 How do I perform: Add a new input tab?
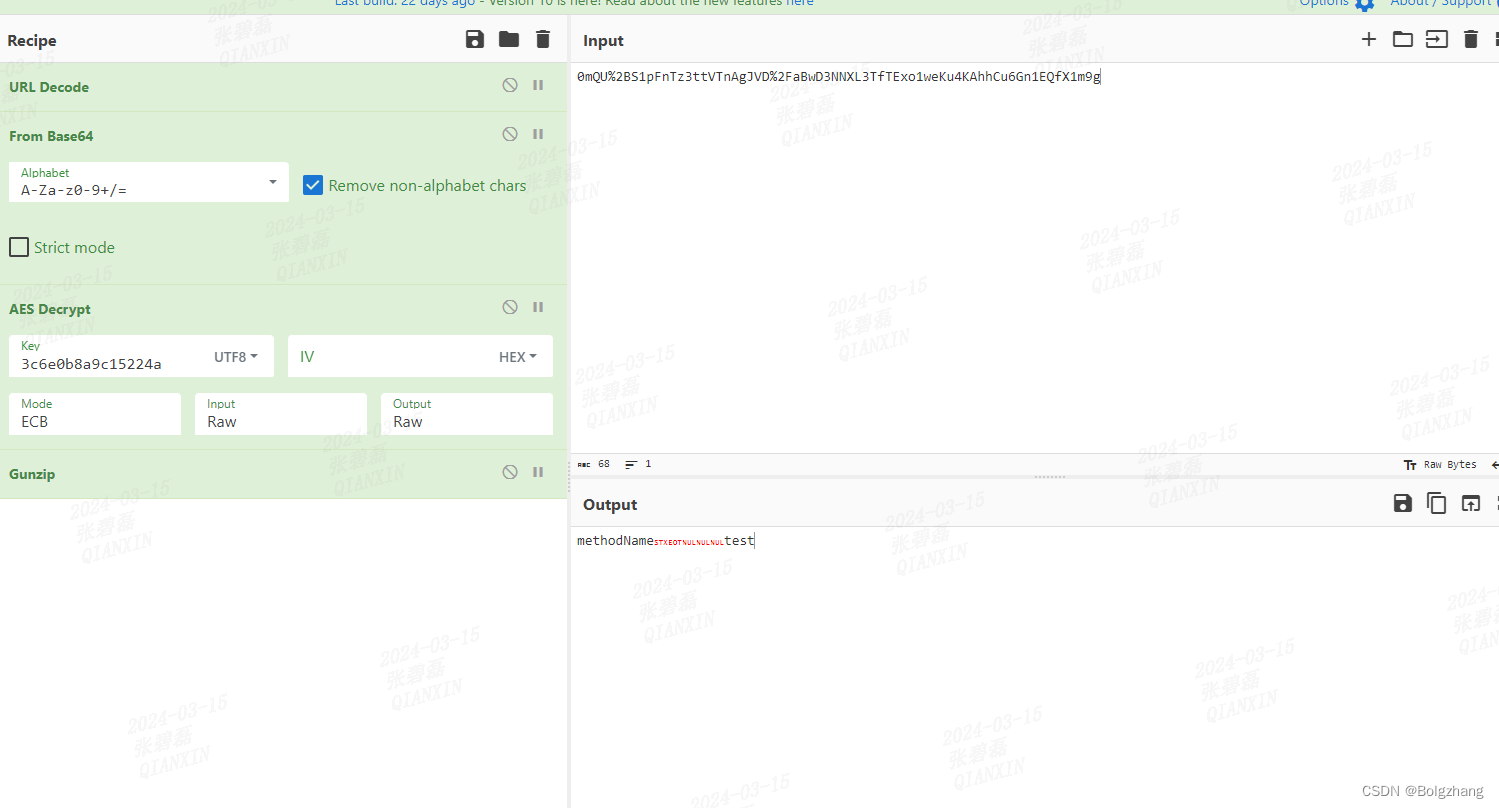coord(1369,40)
